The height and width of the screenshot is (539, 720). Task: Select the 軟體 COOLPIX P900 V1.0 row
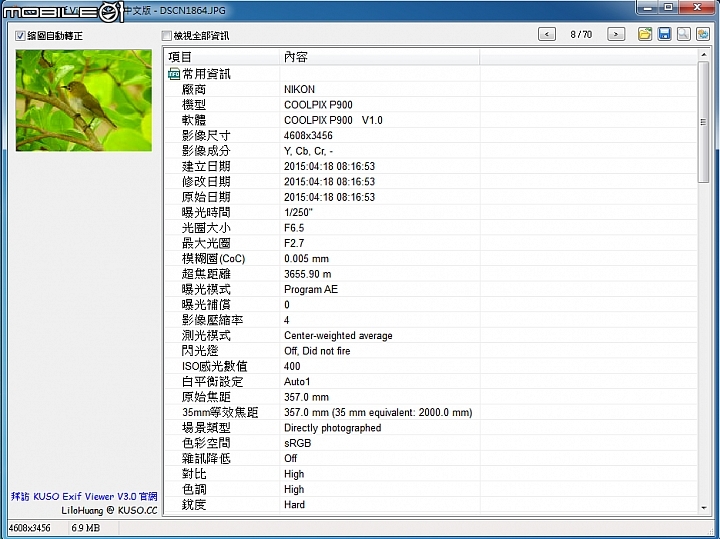pos(431,120)
